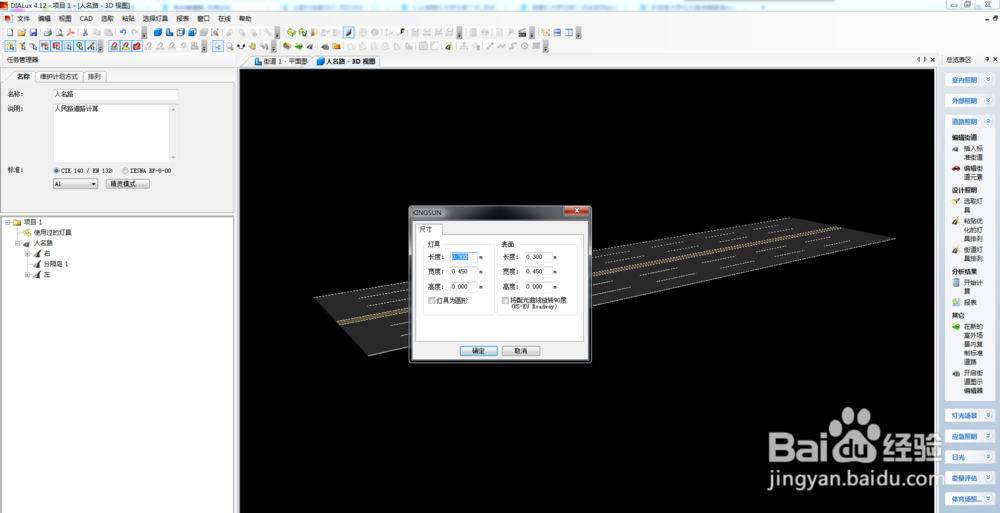The width and height of the screenshot is (1000, 513).
Task: Switch to the 街道 1 - 平面图 tab
Action: click(x=281, y=61)
